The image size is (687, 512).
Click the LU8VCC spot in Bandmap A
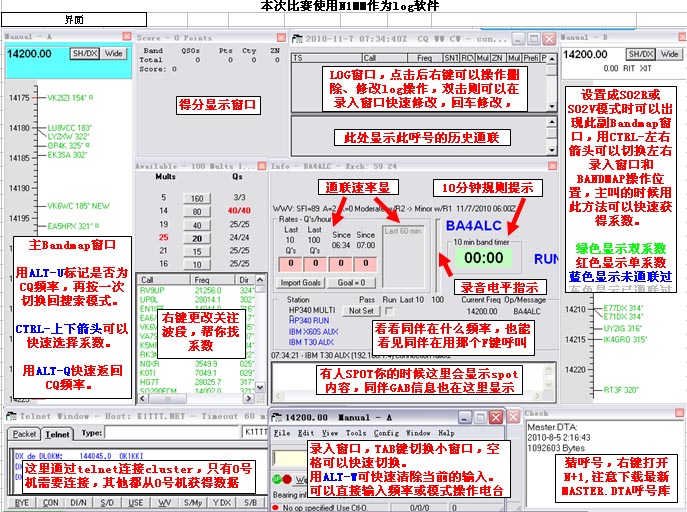coord(69,128)
